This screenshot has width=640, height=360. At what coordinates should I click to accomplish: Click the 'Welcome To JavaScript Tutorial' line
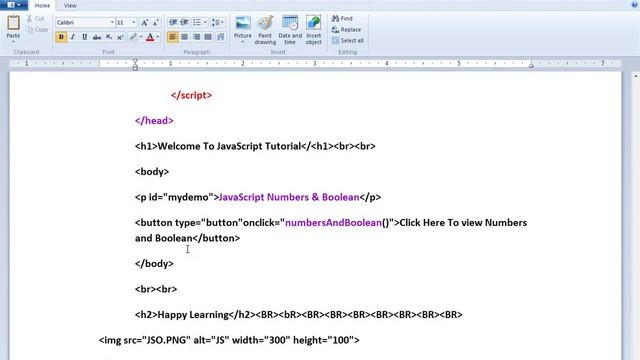(255, 146)
